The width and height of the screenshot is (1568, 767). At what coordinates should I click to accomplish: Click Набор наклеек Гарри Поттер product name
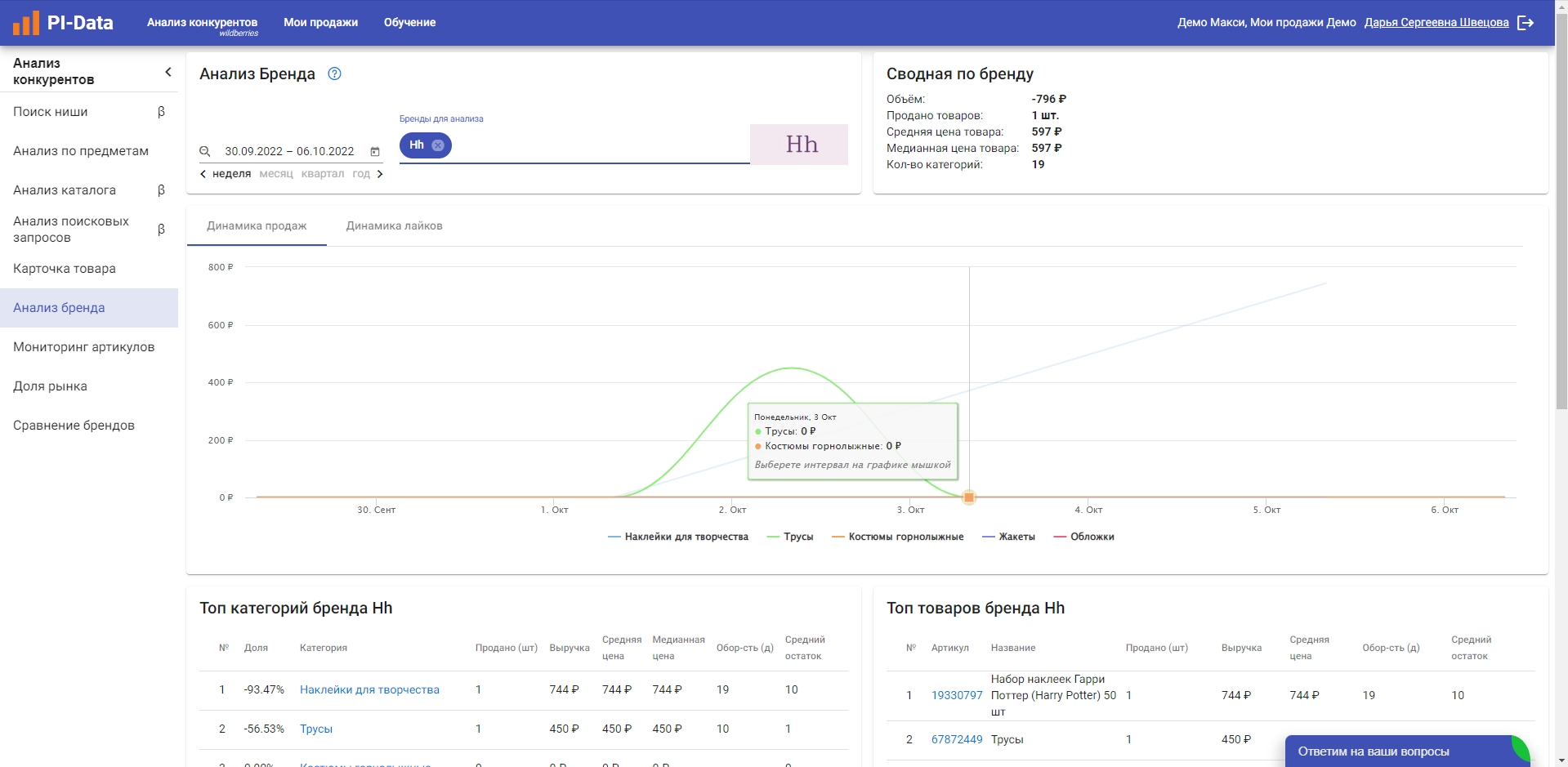click(x=1053, y=696)
